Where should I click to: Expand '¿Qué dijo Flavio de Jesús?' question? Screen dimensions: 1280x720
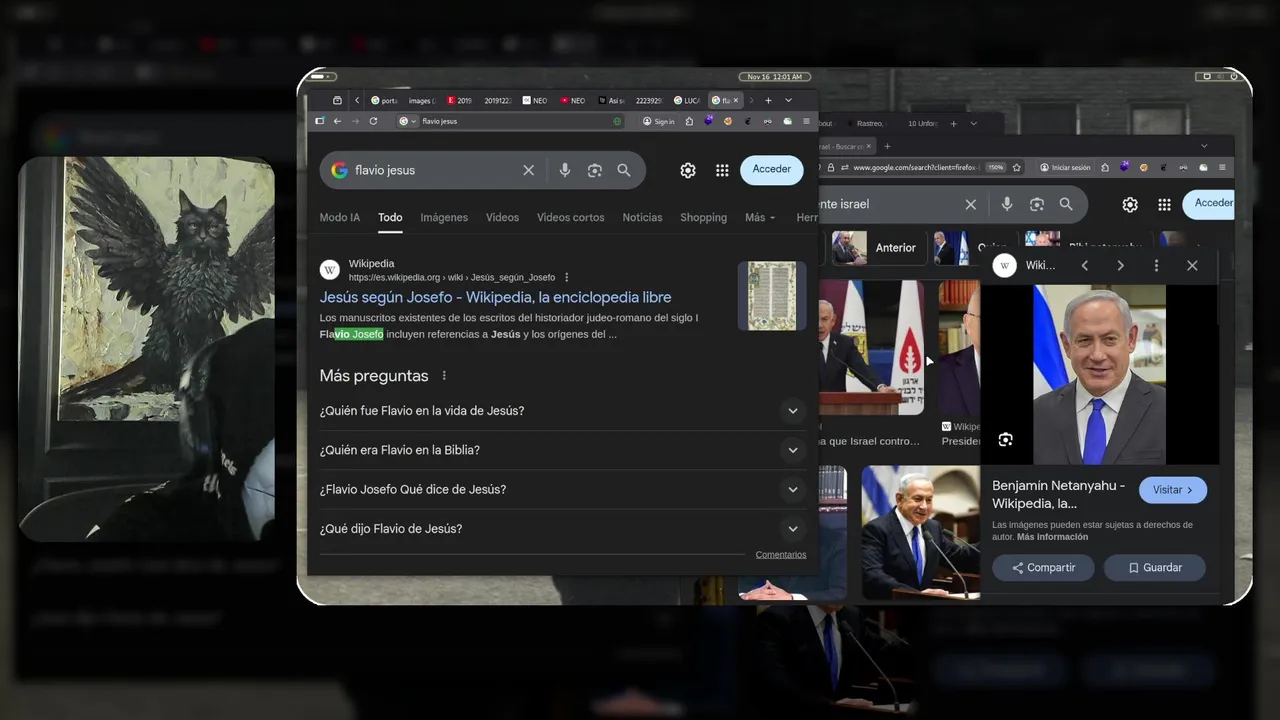tap(562, 529)
